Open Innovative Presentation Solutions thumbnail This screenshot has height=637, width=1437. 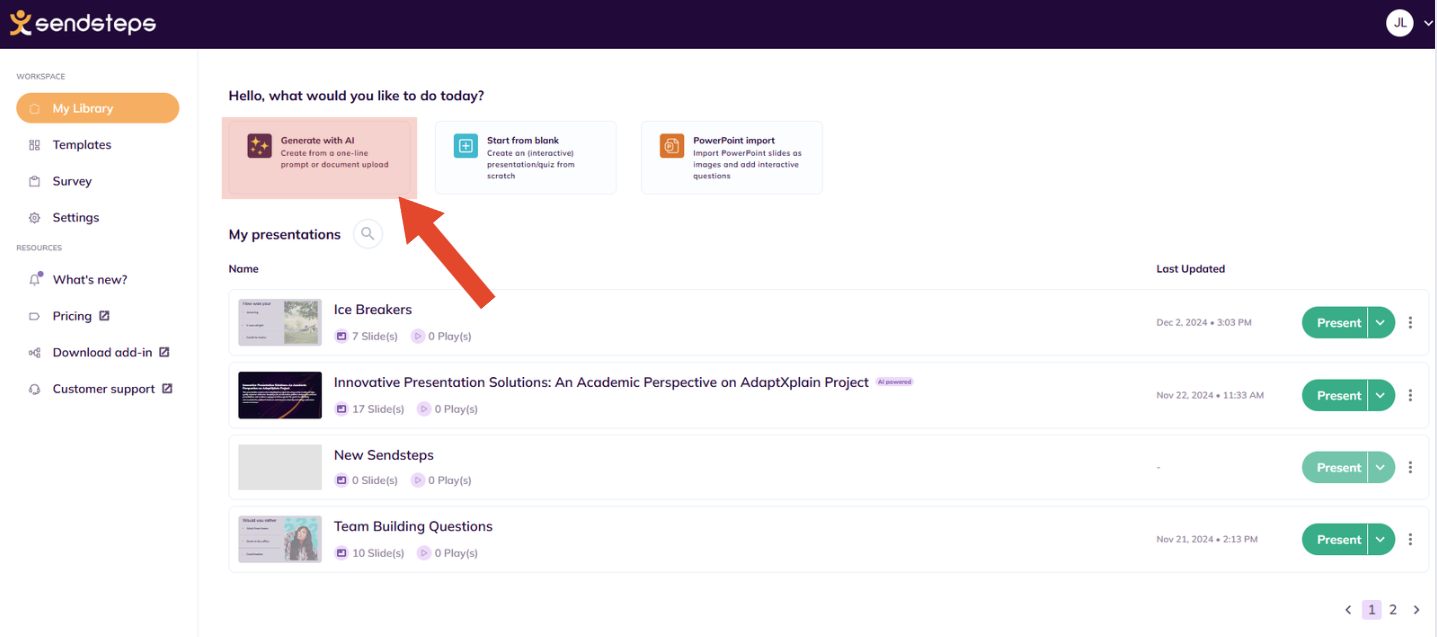[280, 395]
